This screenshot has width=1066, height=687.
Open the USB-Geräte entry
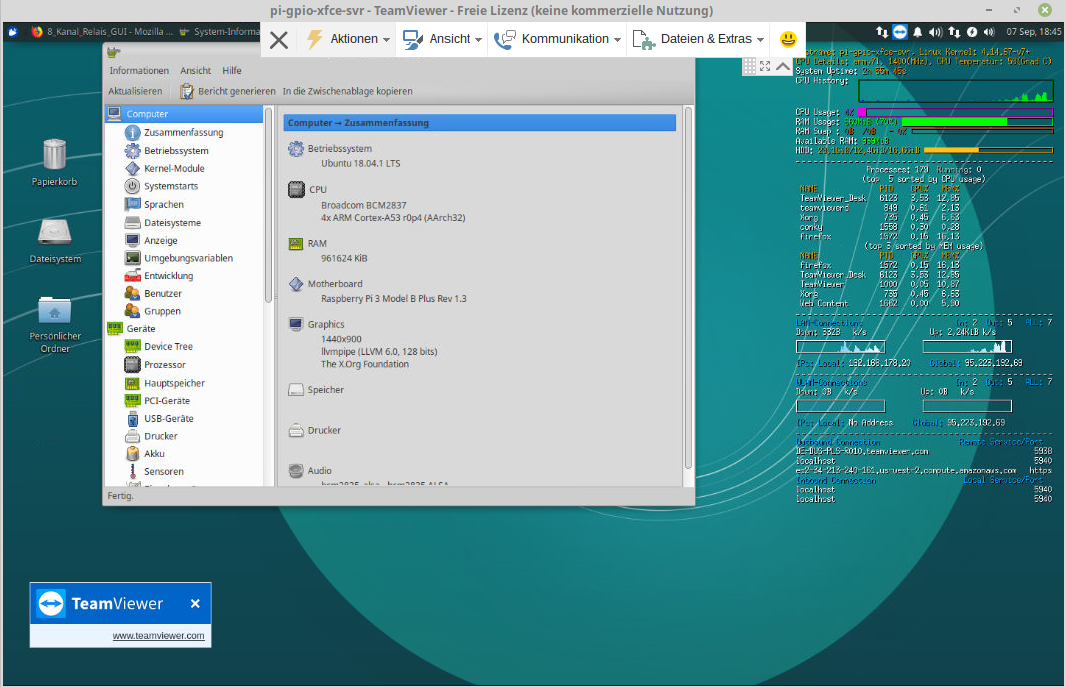(168, 419)
